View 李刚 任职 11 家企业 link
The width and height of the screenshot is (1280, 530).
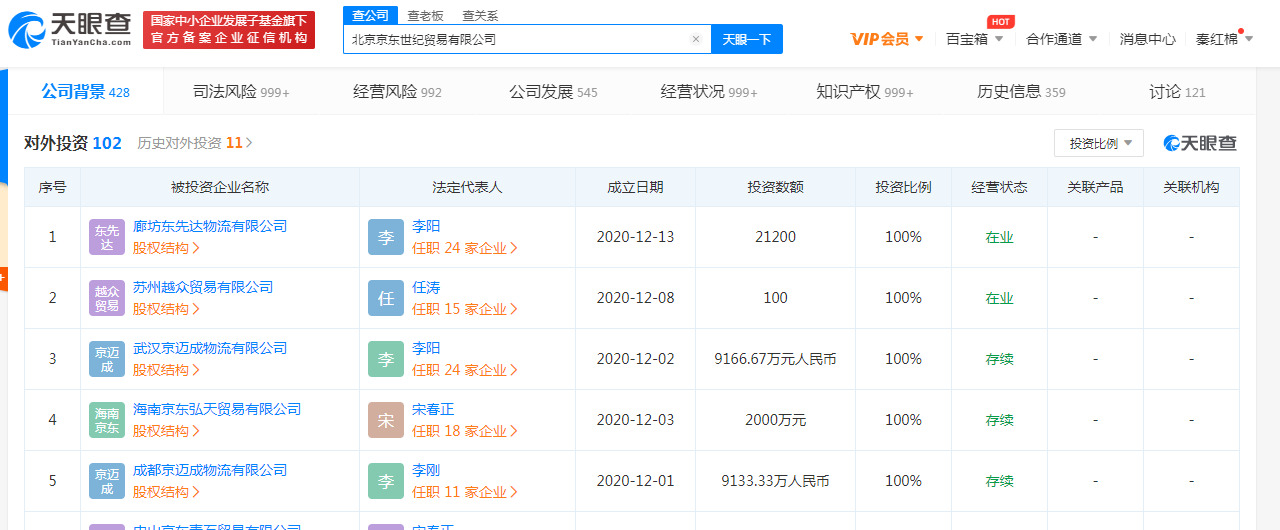click(x=465, y=492)
